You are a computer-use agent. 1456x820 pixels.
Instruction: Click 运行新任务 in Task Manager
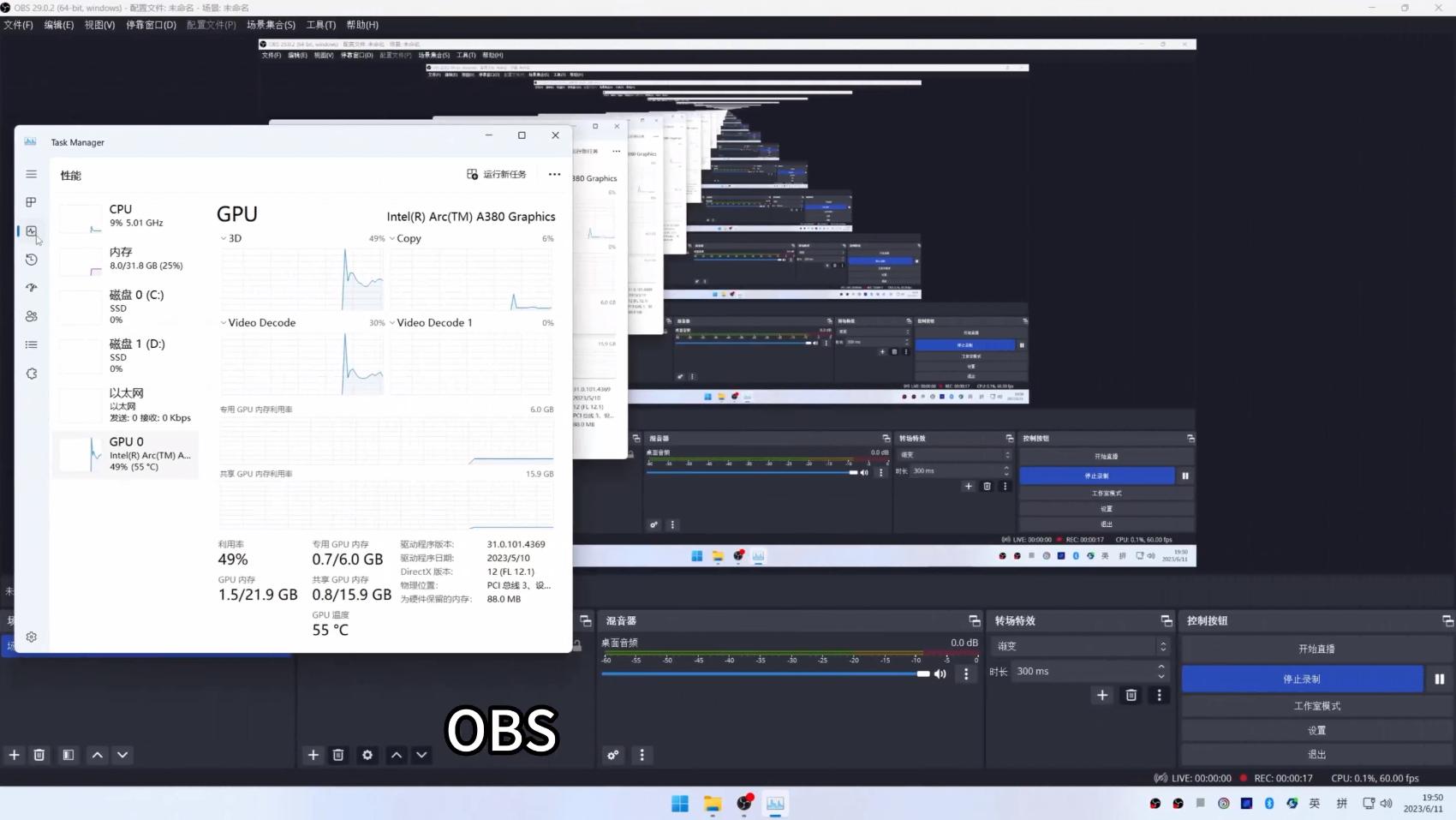497,175
